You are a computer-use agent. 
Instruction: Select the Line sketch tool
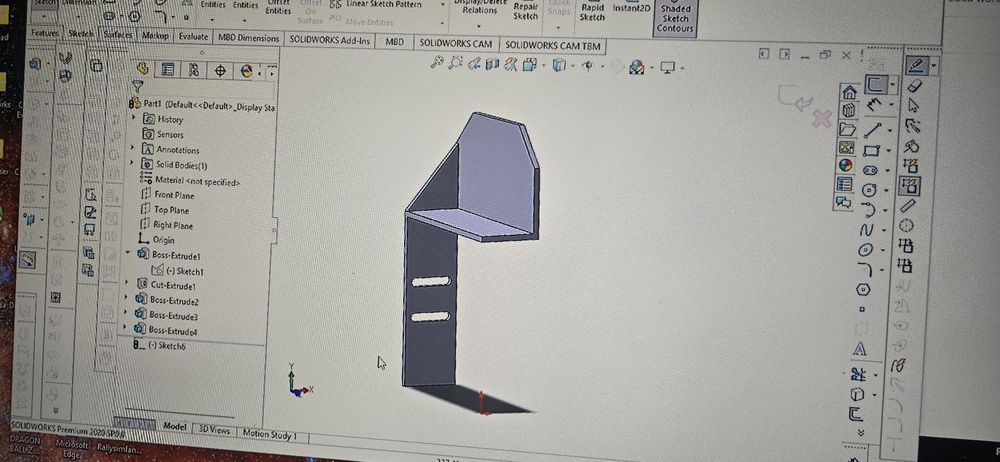(873, 130)
